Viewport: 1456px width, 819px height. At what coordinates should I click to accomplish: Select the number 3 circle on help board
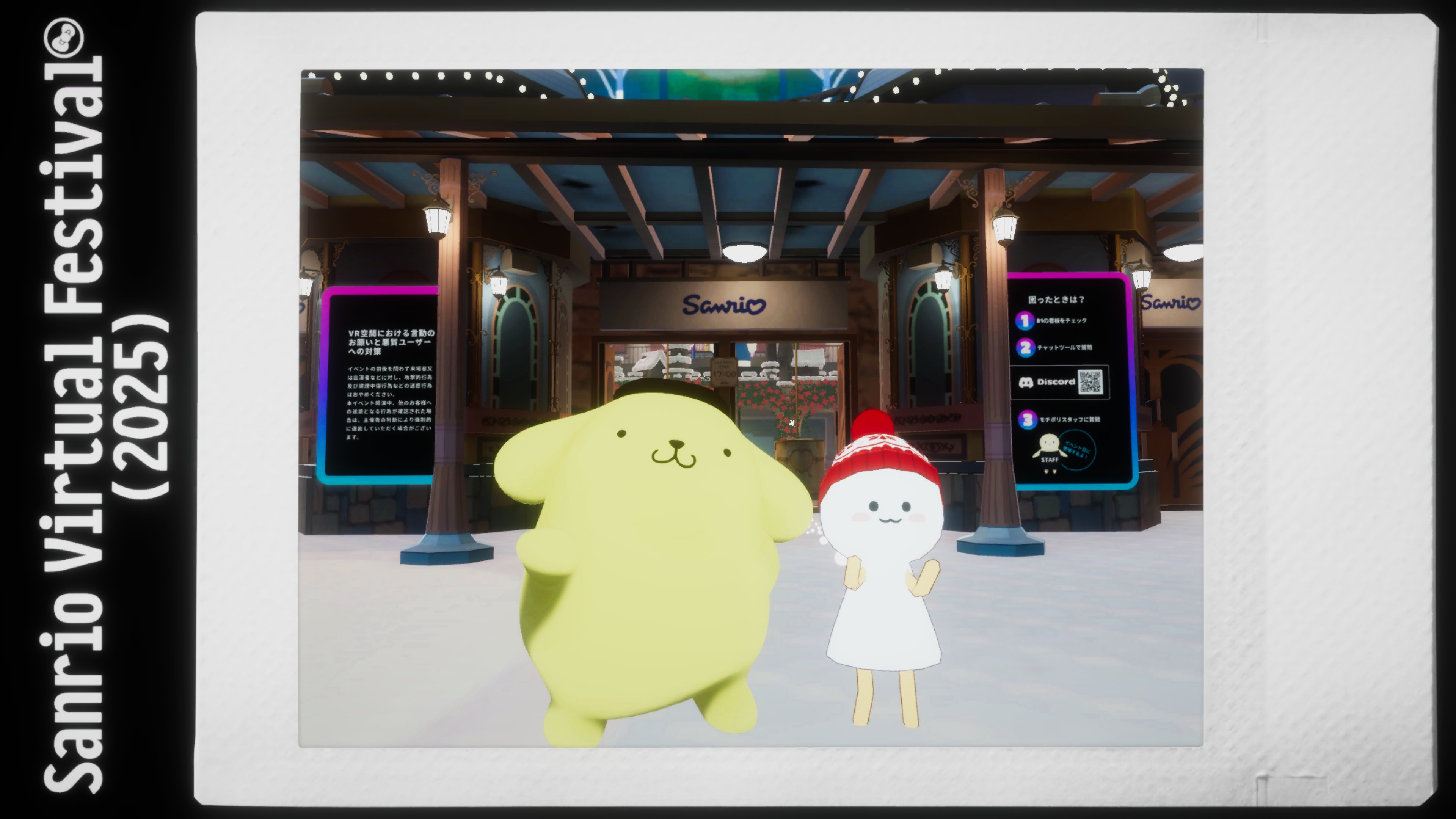(1028, 419)
